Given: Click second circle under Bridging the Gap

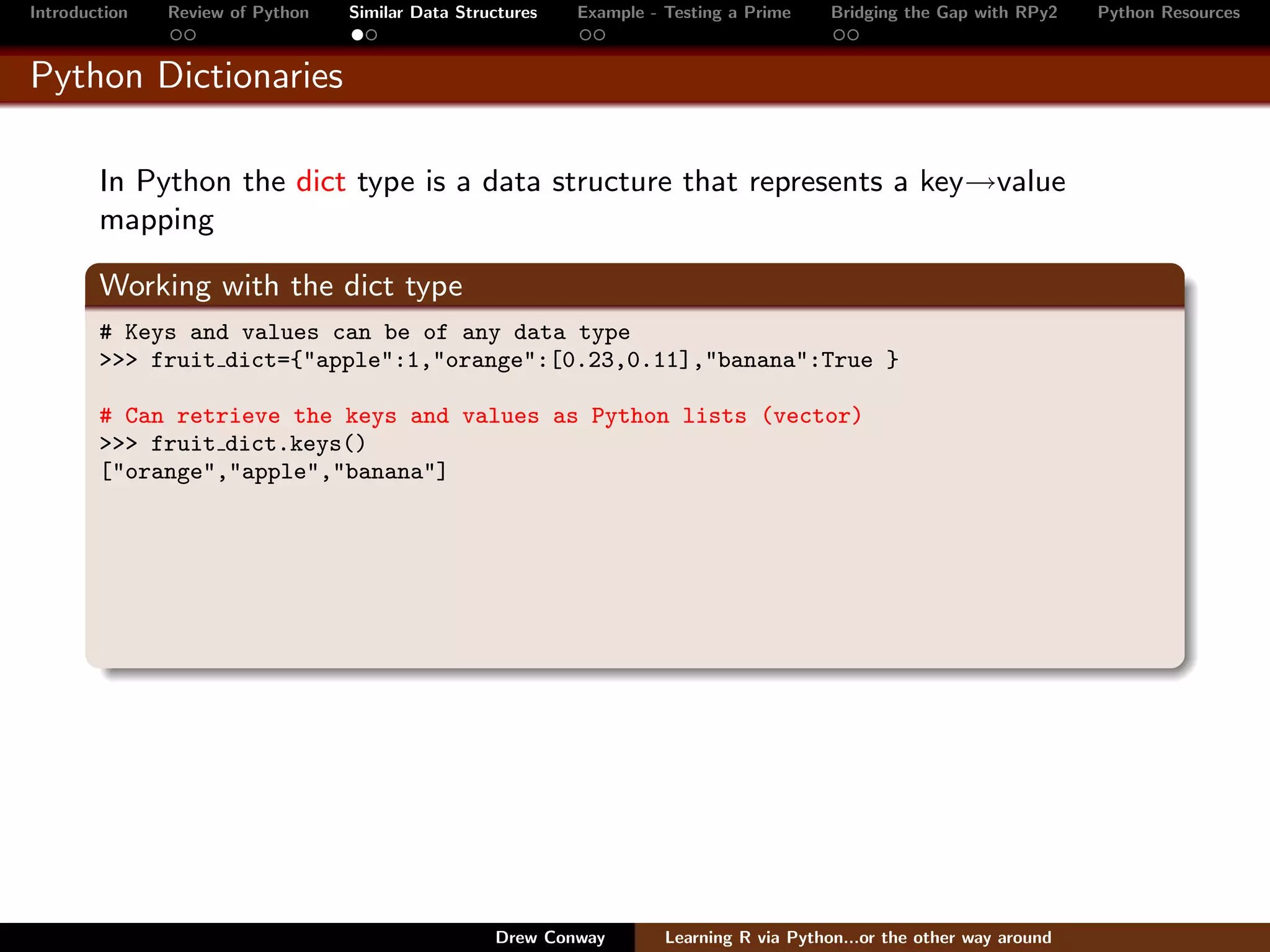Looking at the screenshot, I should coord(853,35).
